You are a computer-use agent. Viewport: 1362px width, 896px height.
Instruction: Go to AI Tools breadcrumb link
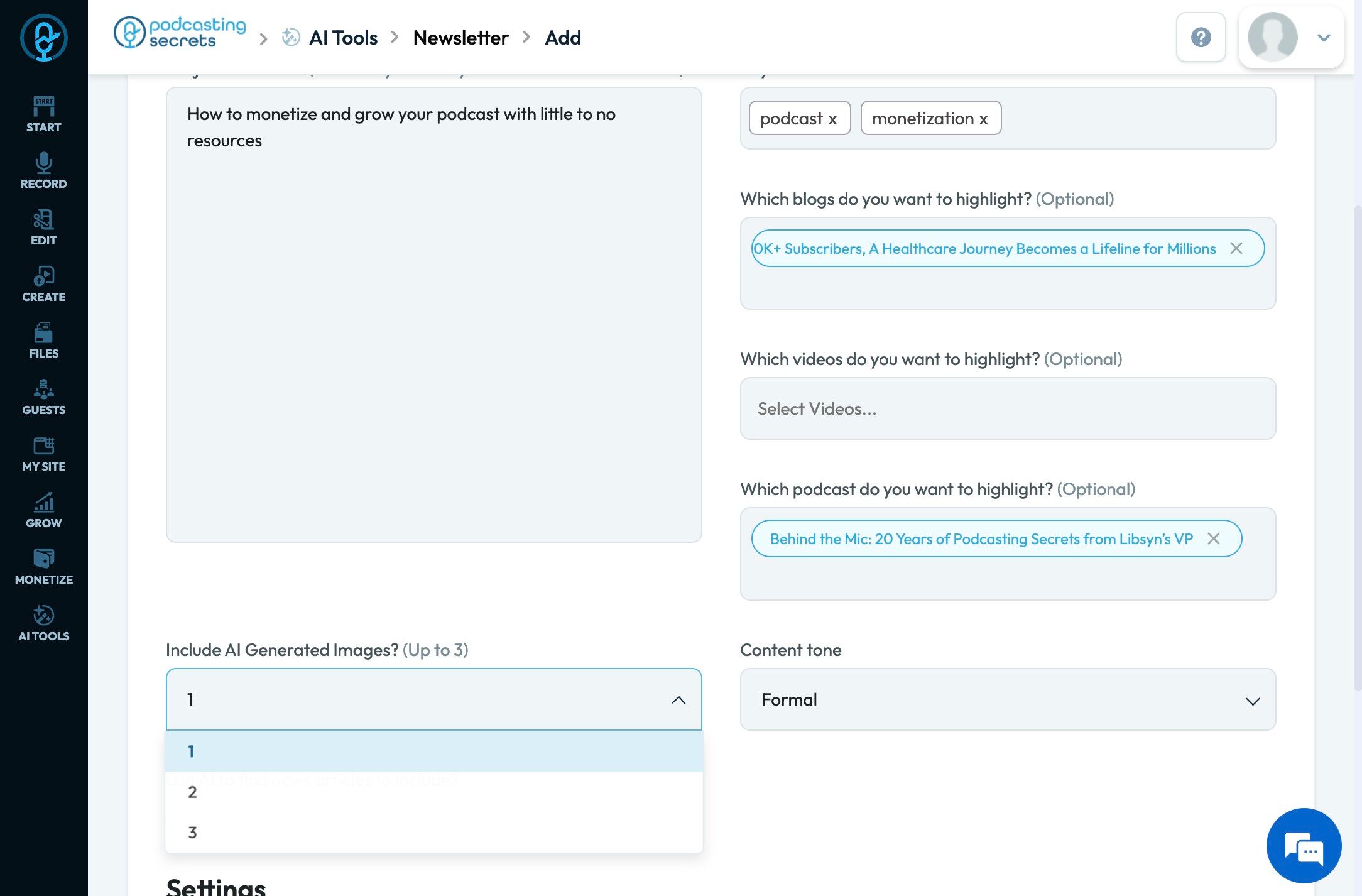click(x=342, y=38)
